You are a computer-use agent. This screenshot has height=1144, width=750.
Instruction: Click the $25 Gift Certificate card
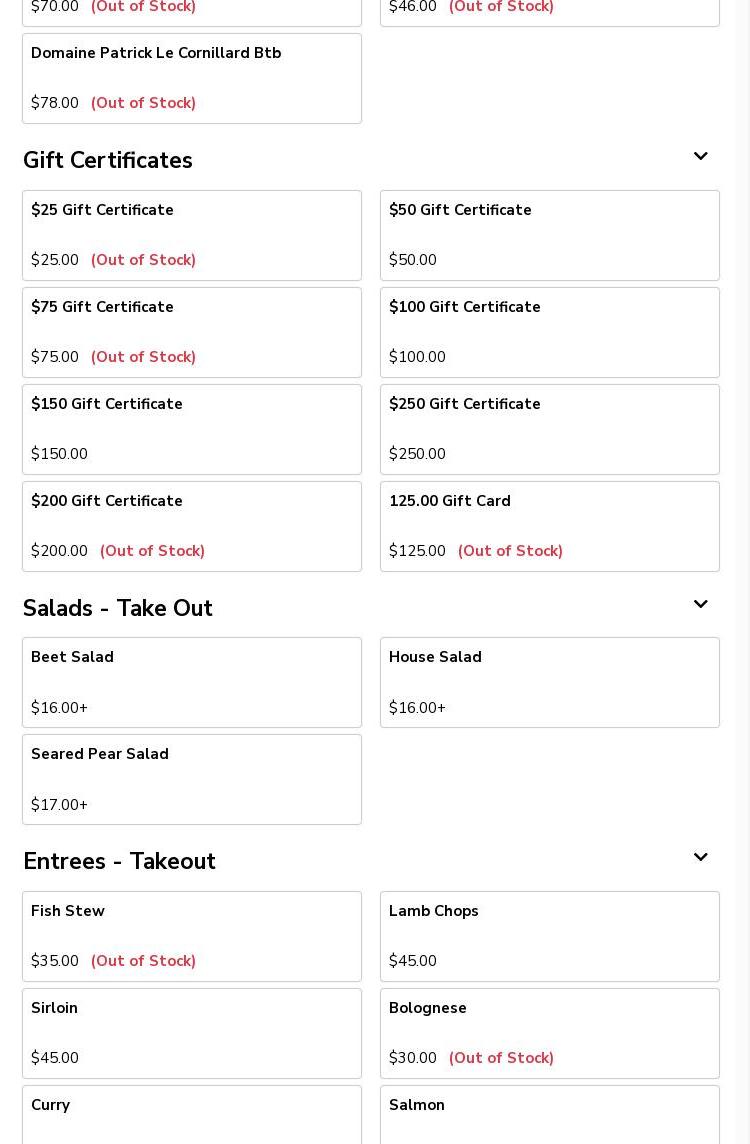coord(191,235)
